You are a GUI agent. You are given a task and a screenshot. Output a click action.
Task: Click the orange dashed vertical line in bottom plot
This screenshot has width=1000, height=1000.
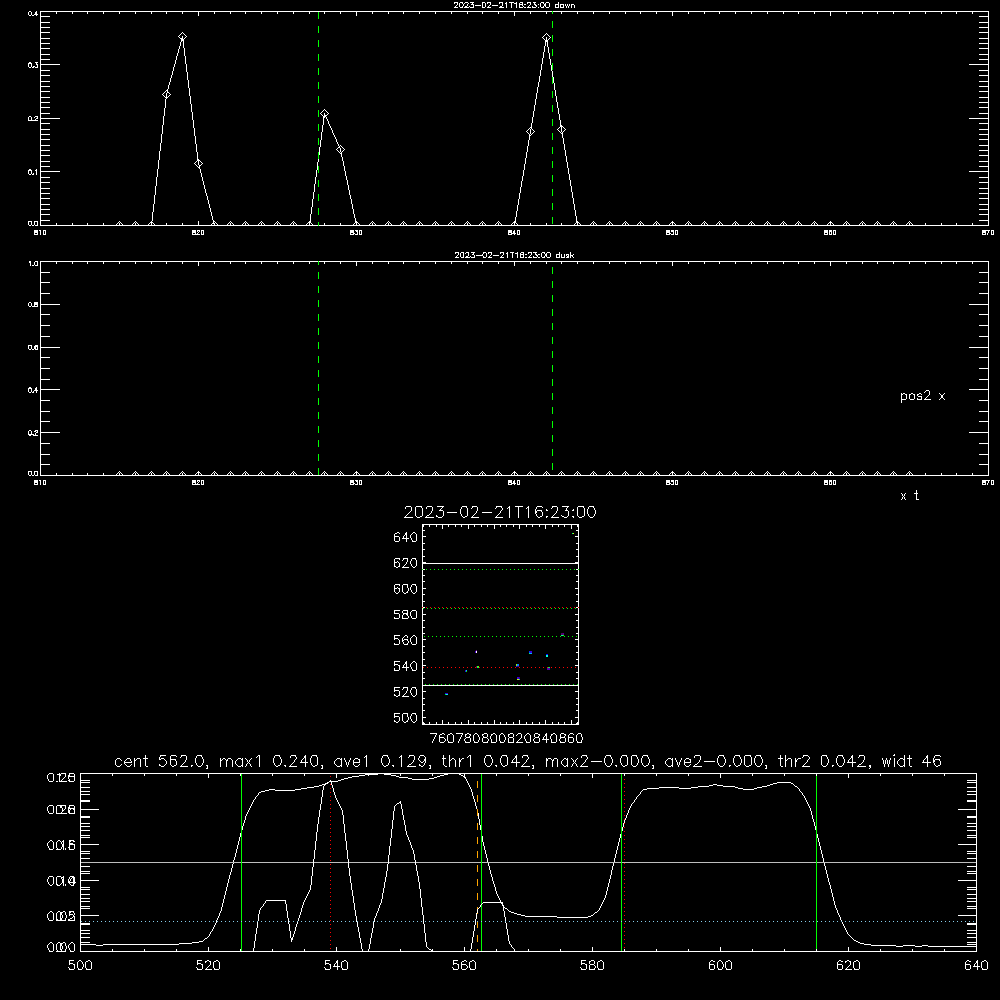pyautogui.click(x=477, y=861)
